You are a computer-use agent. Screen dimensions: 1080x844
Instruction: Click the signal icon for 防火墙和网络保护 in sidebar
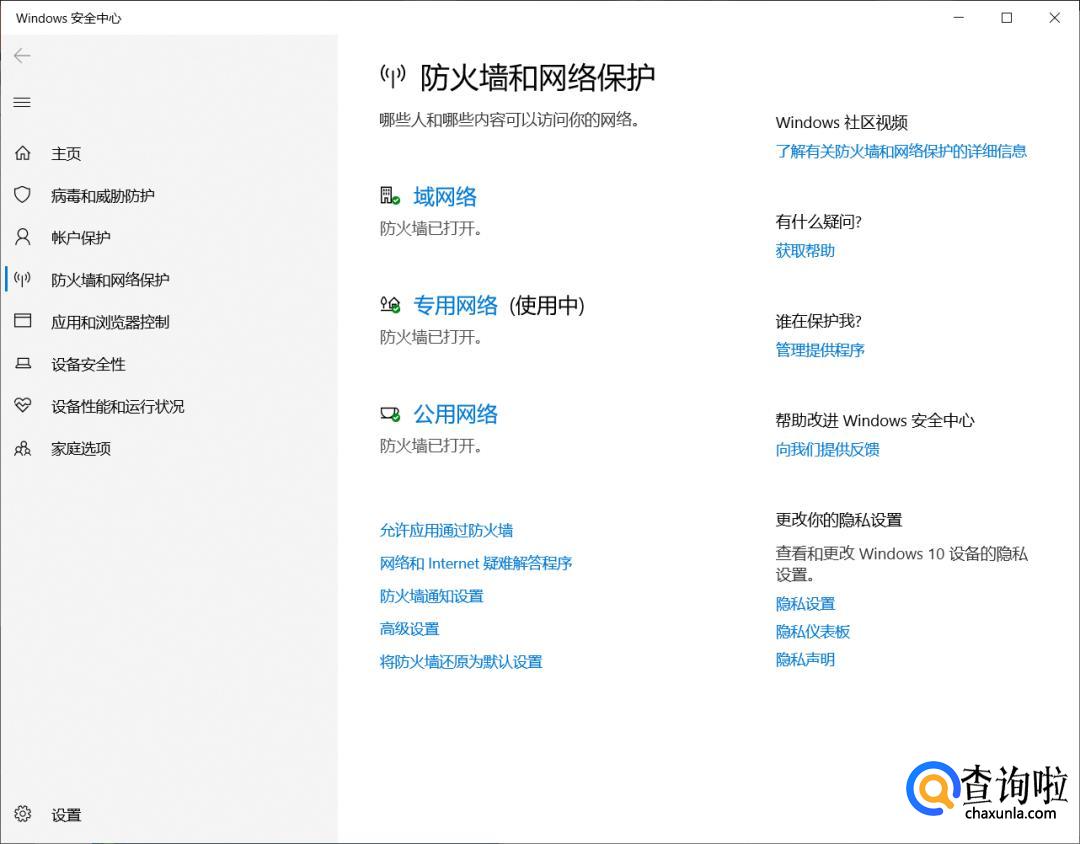23,279
